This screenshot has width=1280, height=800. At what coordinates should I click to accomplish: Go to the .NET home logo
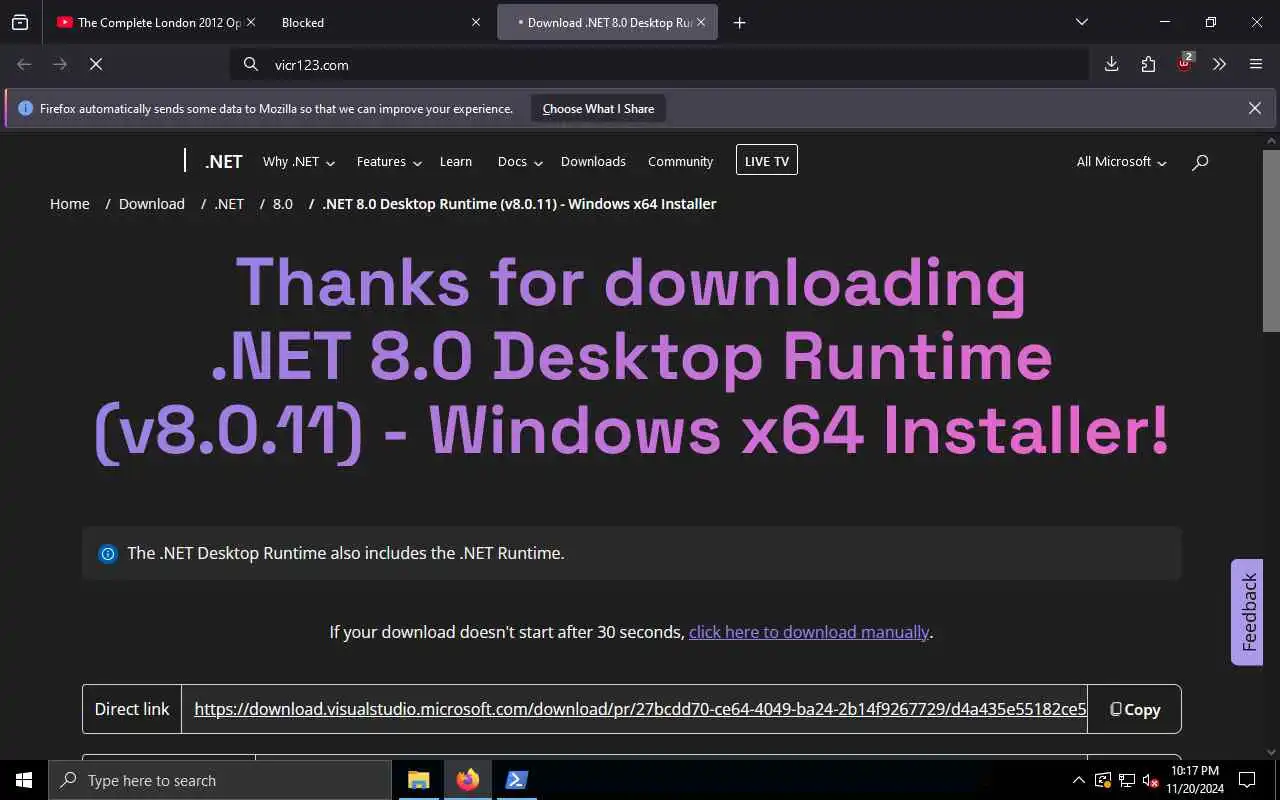point(224,161)
